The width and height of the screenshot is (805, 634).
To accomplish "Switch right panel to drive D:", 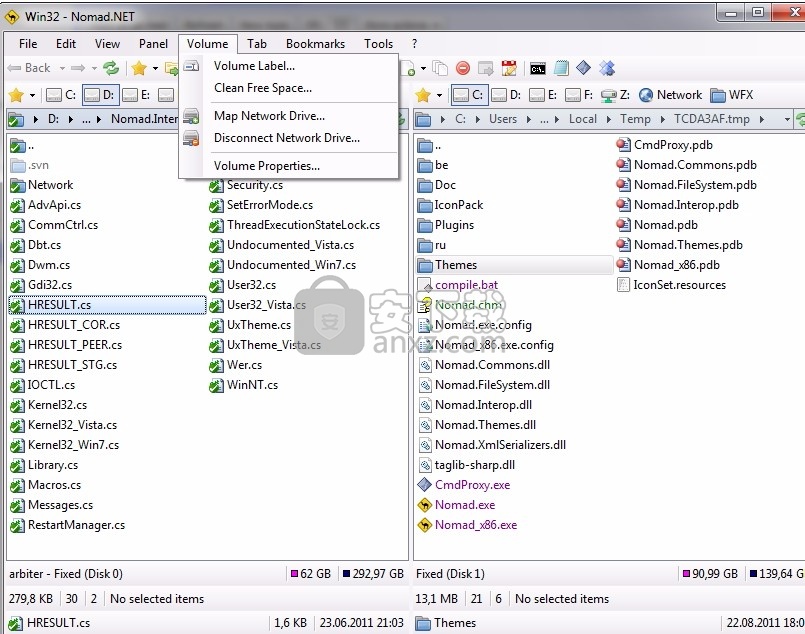I will coord(506,95).
